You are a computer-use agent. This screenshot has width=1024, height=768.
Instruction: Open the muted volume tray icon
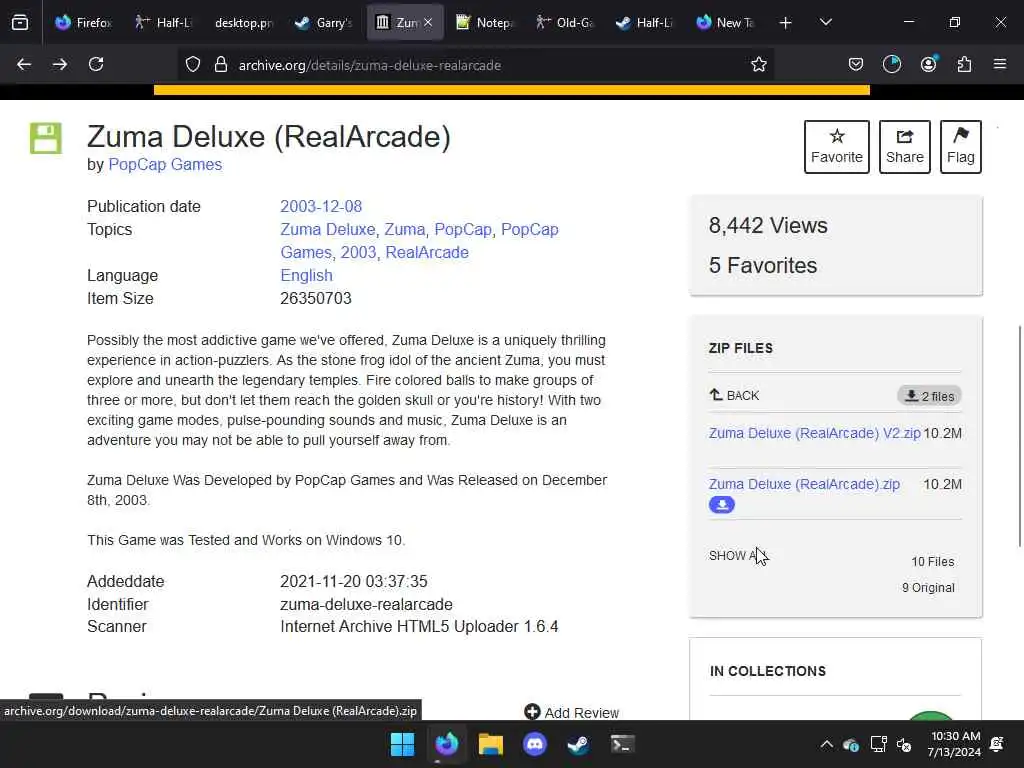[904, 744]
